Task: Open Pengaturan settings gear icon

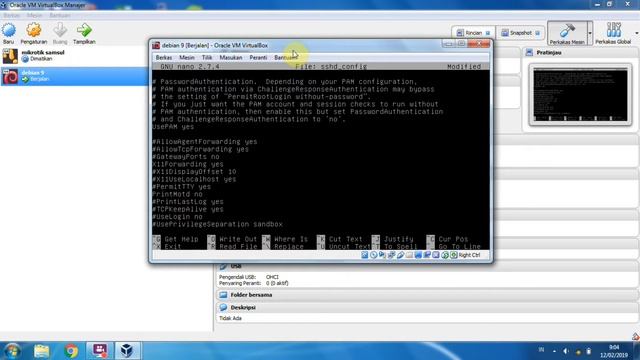Action: (33, 30)
